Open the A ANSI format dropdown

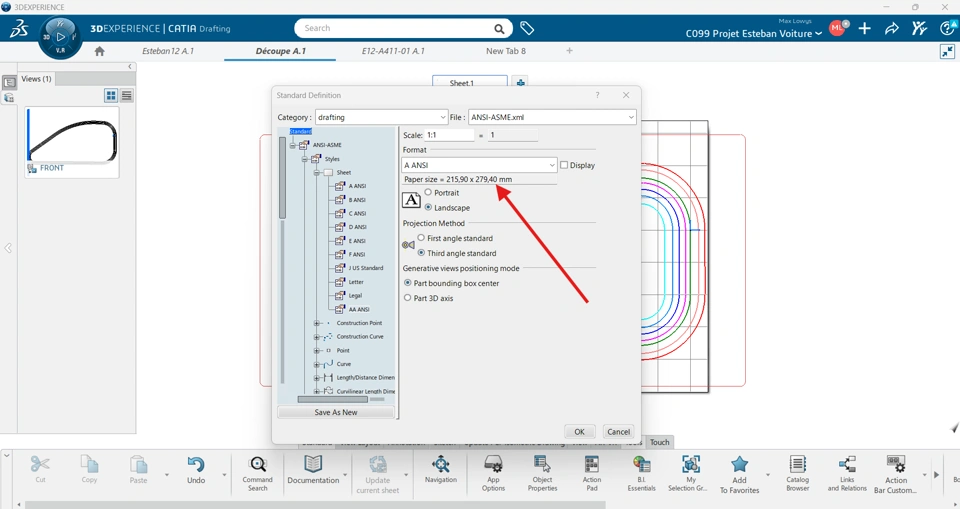479,165
